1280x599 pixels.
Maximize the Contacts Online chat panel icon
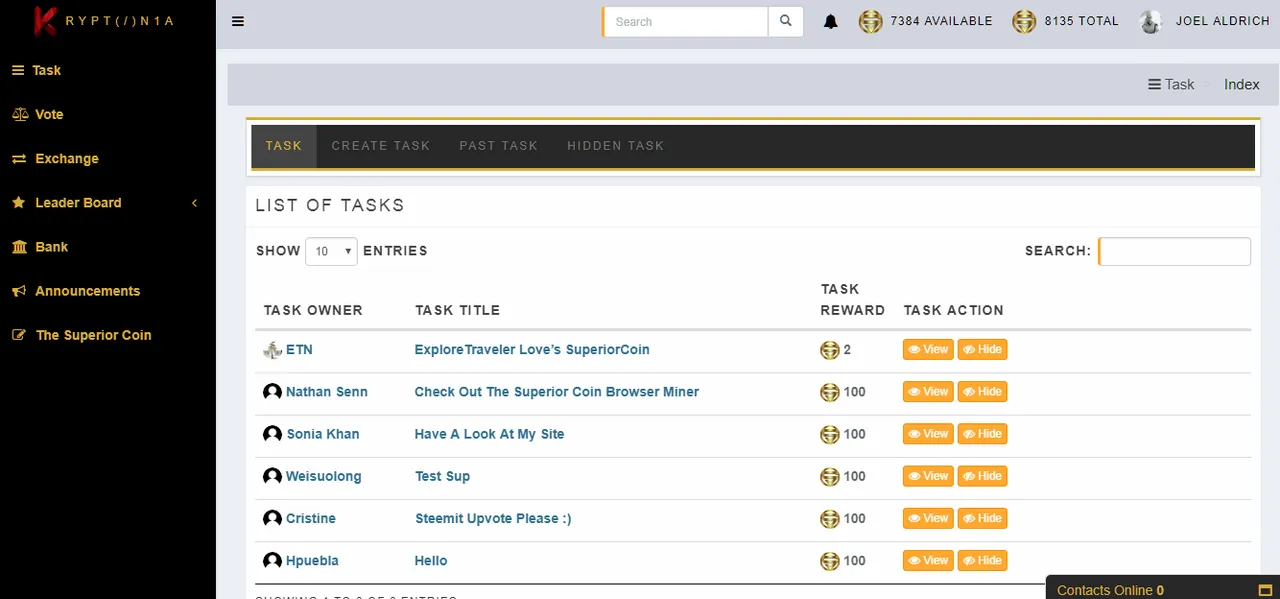(1264, 590)
